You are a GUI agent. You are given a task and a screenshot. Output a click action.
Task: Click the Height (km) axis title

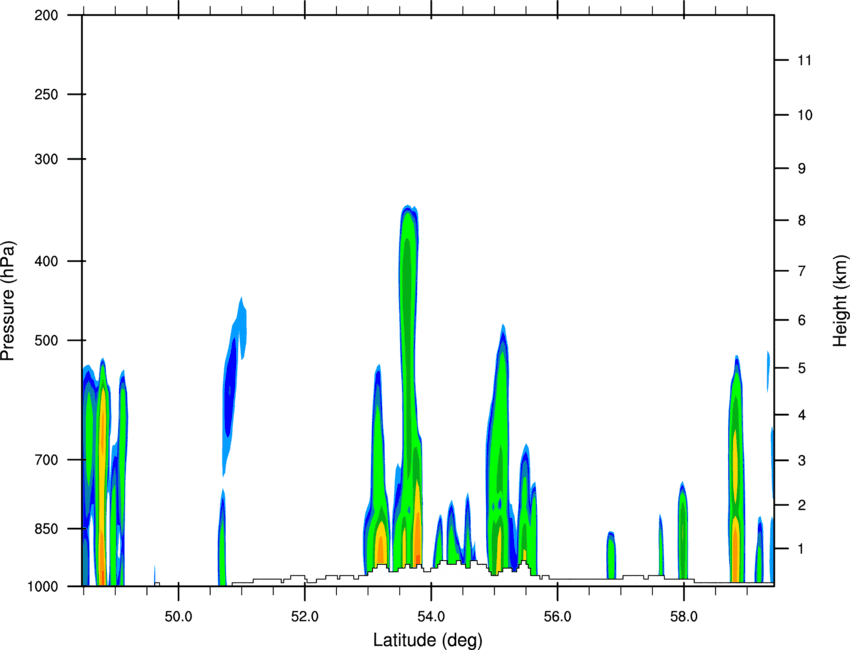click(840, 300)
